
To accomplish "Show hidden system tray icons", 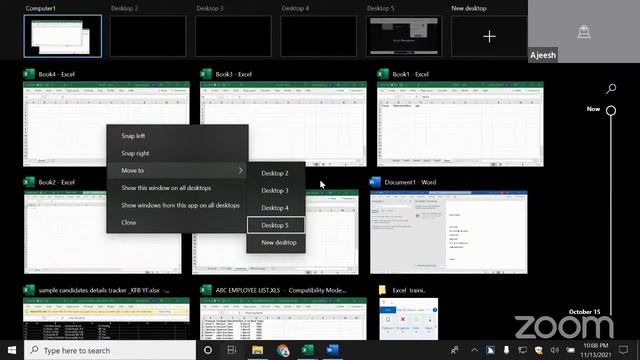I will click(474, 350).
